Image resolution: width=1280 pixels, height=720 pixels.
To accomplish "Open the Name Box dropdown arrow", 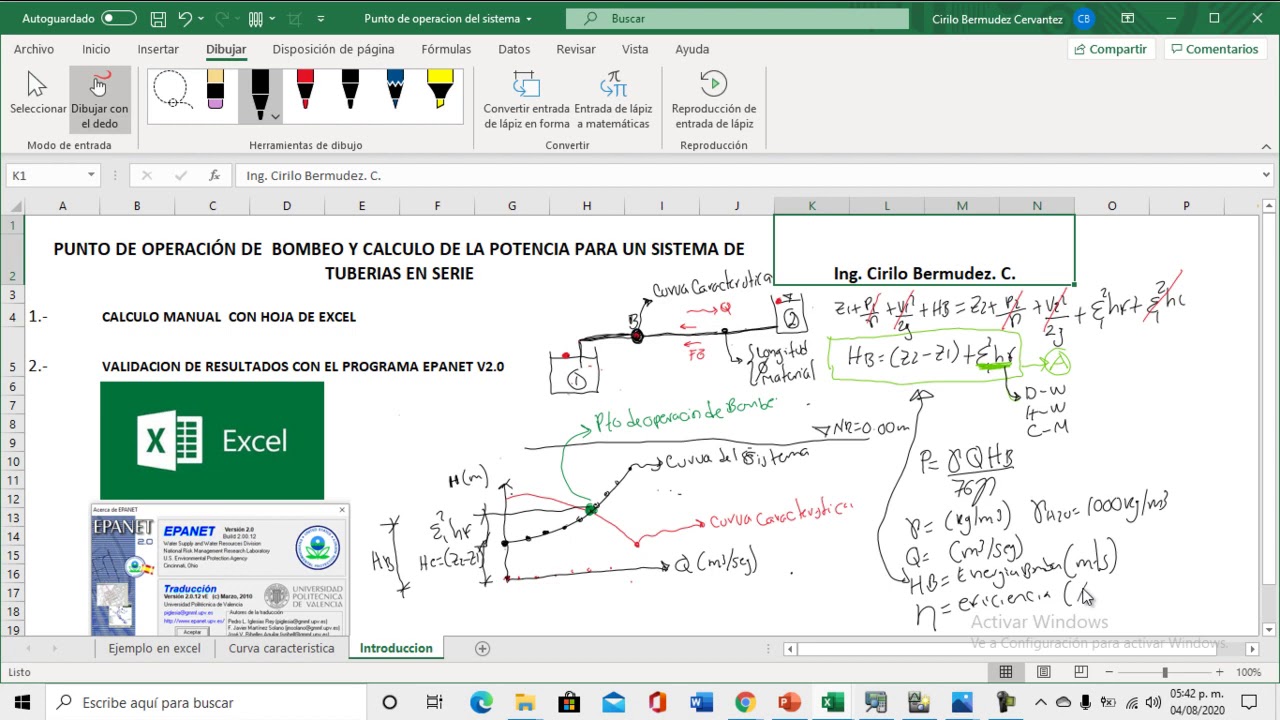I will click(91, 175).
